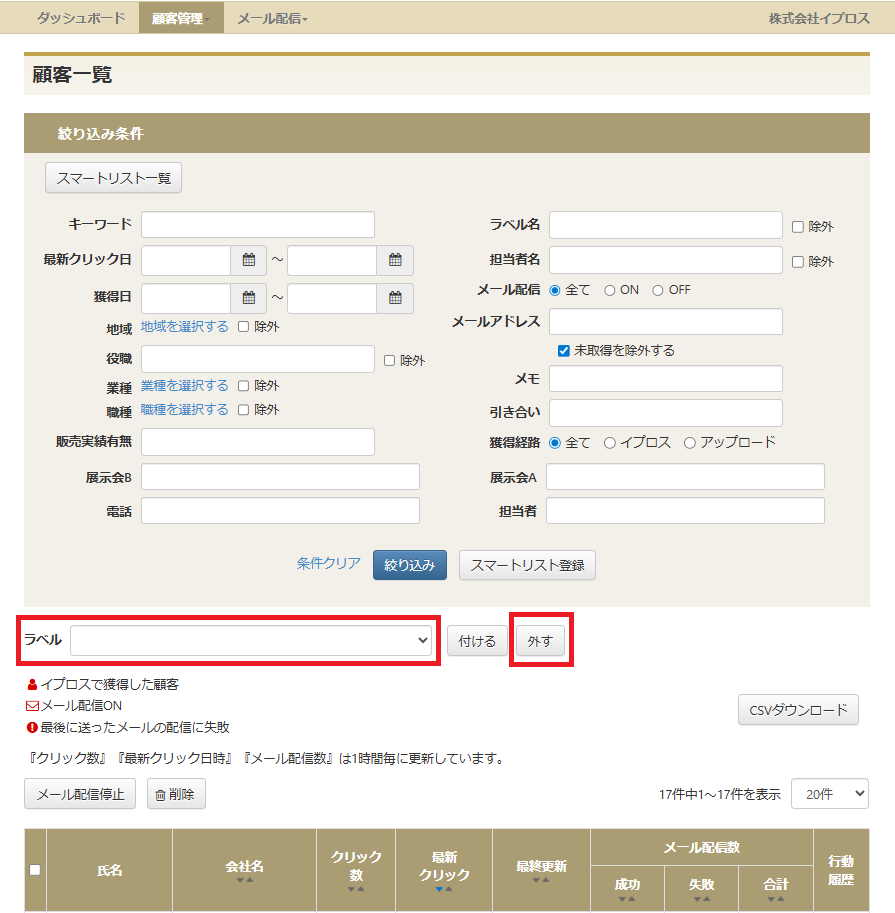Open the 顧客管理 menu

click(x=180, y=18)
